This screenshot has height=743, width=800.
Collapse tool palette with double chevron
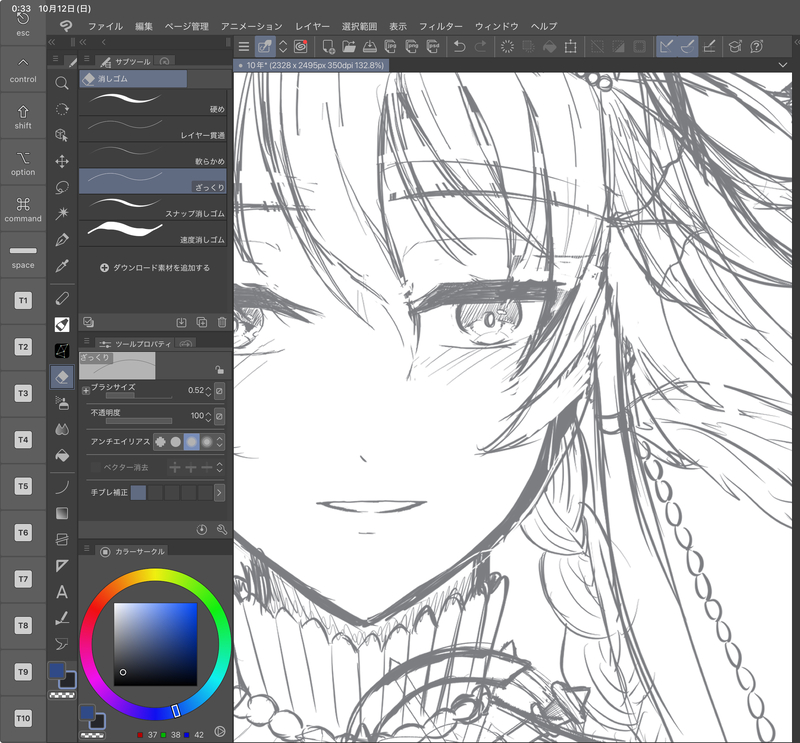(x=52, y=42)
